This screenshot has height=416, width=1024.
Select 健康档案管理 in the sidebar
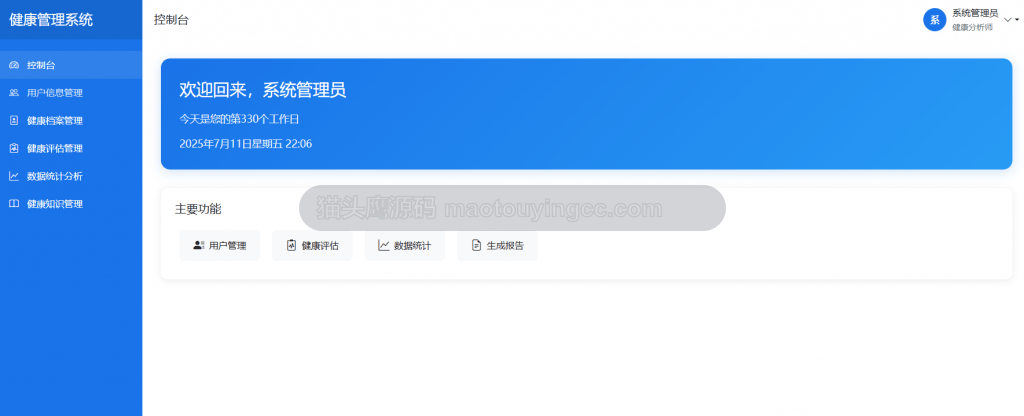(x=71, y=121)
